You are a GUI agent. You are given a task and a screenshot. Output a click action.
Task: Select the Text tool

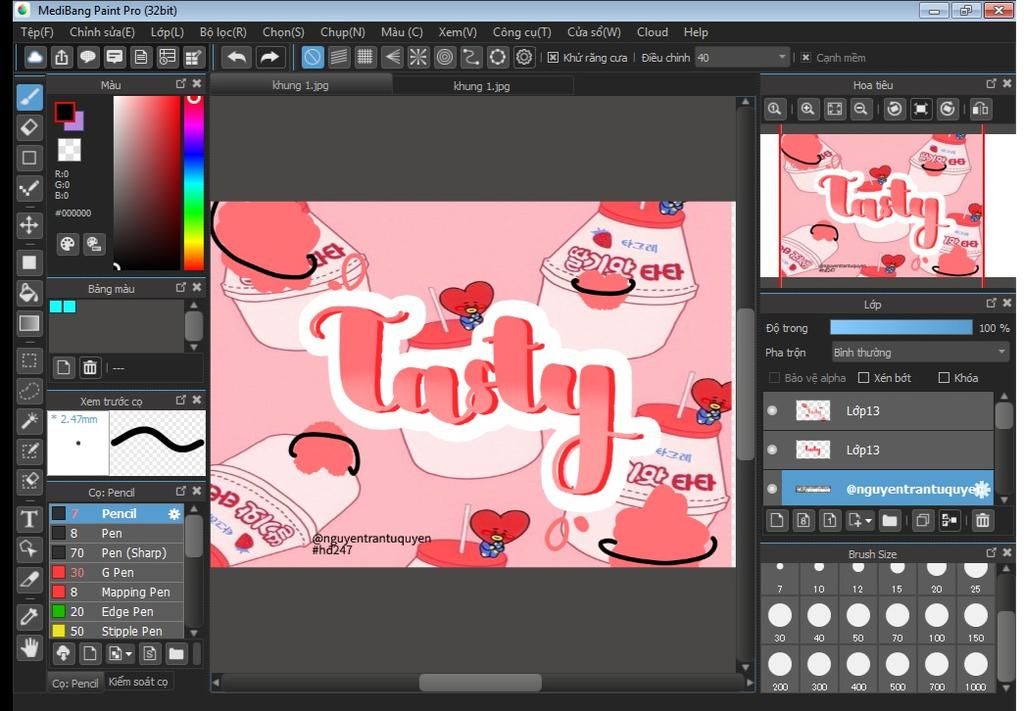pyautogui.click(x=29, y=519)
